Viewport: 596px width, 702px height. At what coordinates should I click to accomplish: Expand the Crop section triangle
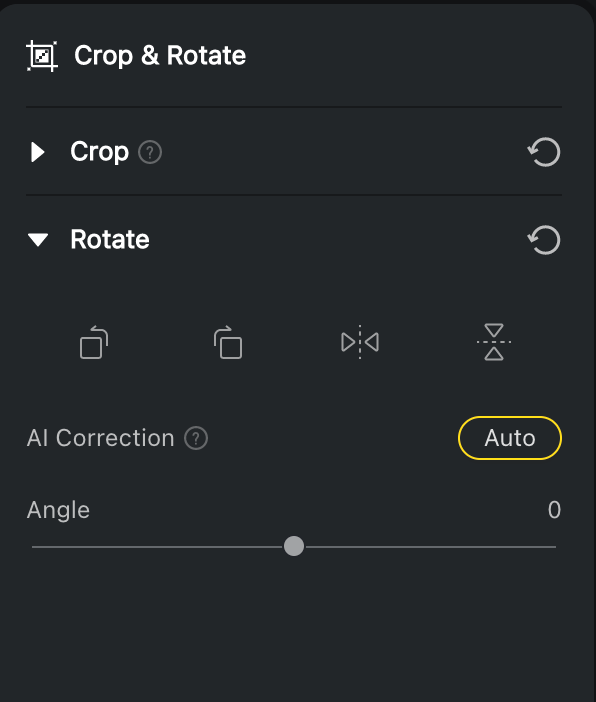point(38,152)
